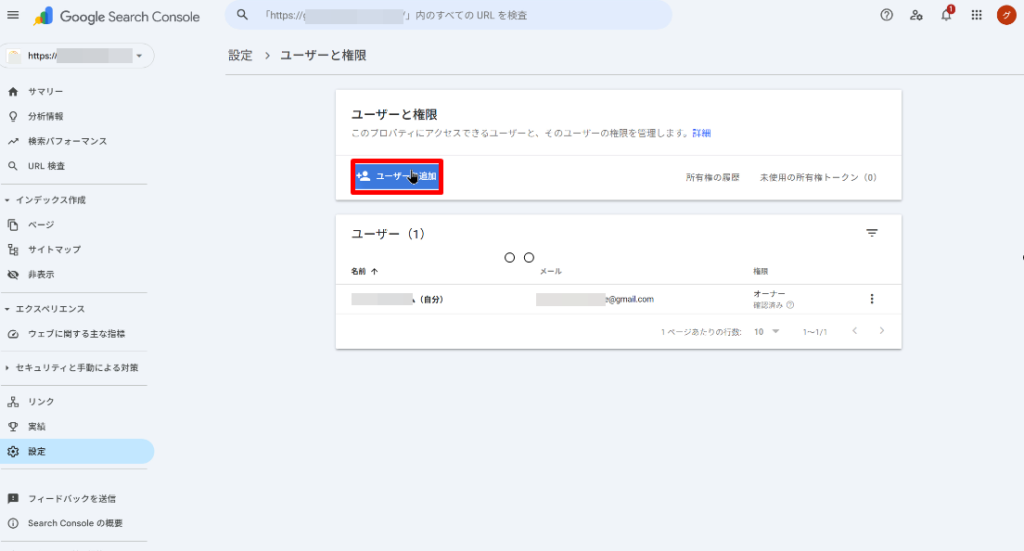1024x551 pixels.
Task: Open URL 検査 in sidebar
Action: (x=46, y=166)
